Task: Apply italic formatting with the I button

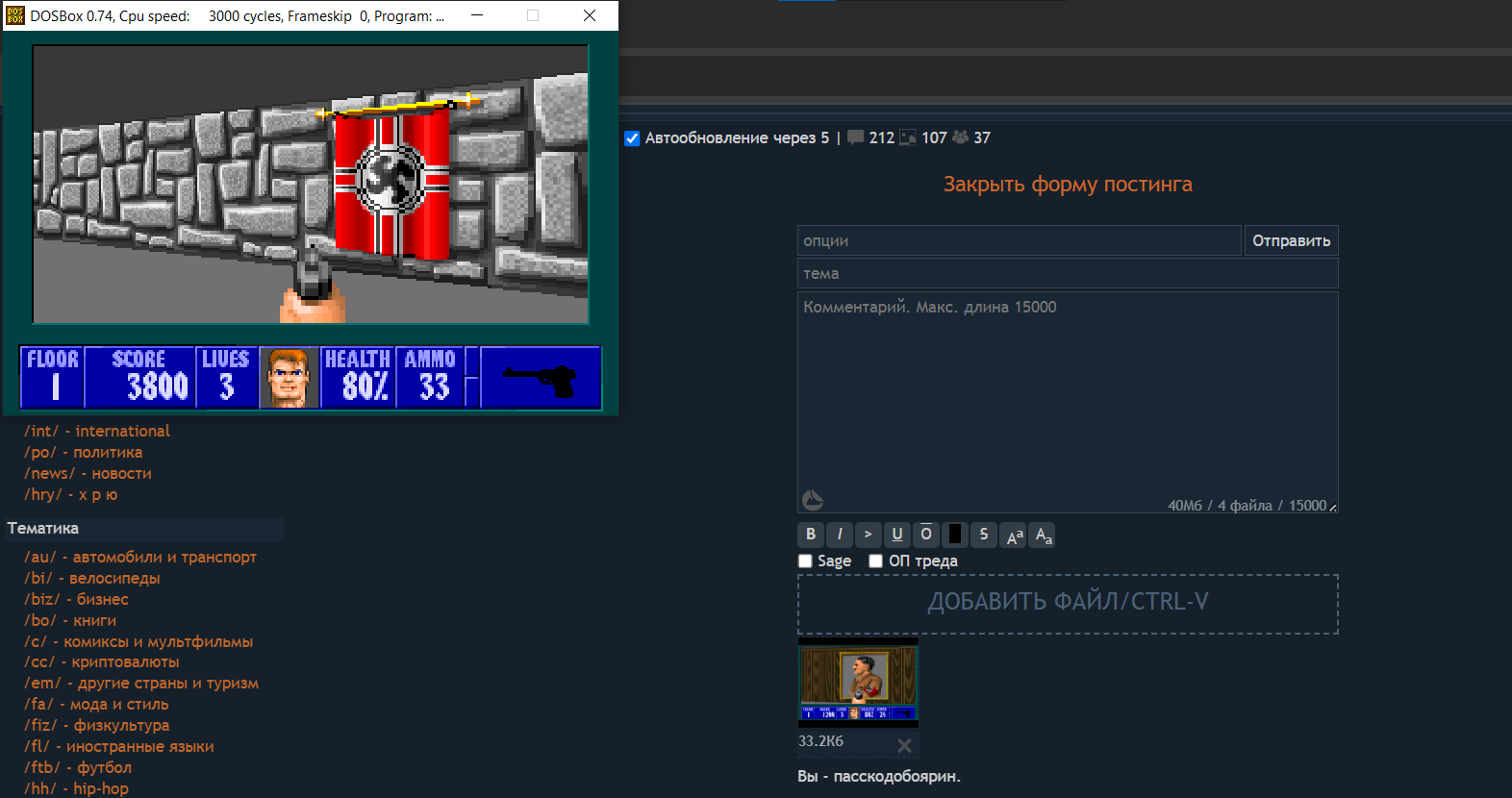Action: (x=840, y=535)
